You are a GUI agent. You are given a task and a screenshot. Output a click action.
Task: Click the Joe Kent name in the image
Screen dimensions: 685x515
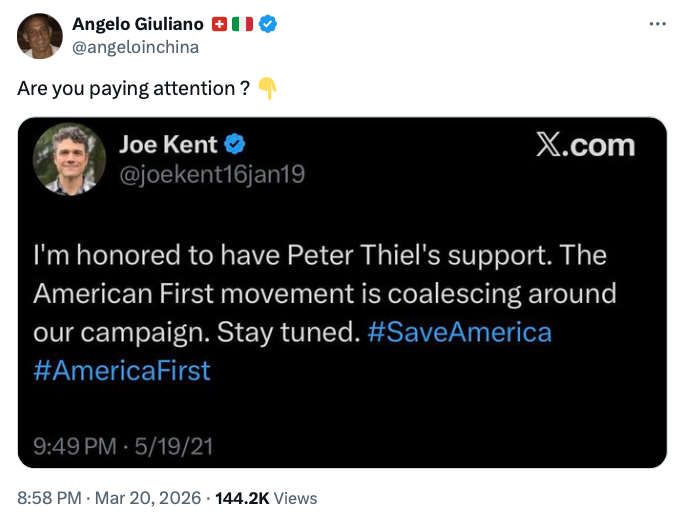(168, 145)
